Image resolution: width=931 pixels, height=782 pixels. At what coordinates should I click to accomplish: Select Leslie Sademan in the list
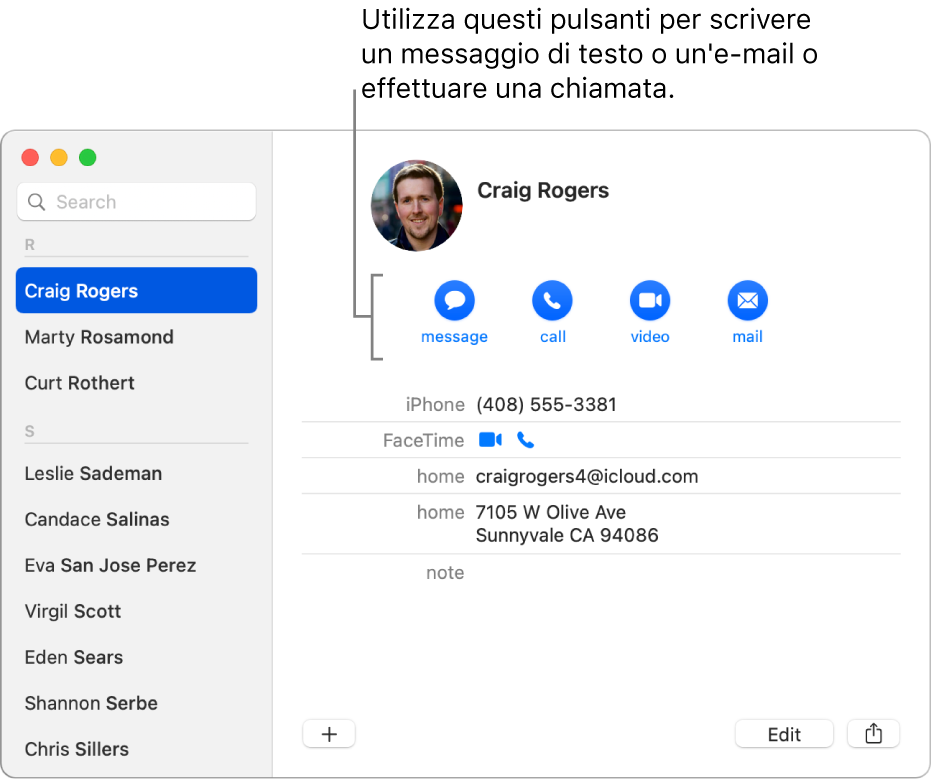coord(137,473)
